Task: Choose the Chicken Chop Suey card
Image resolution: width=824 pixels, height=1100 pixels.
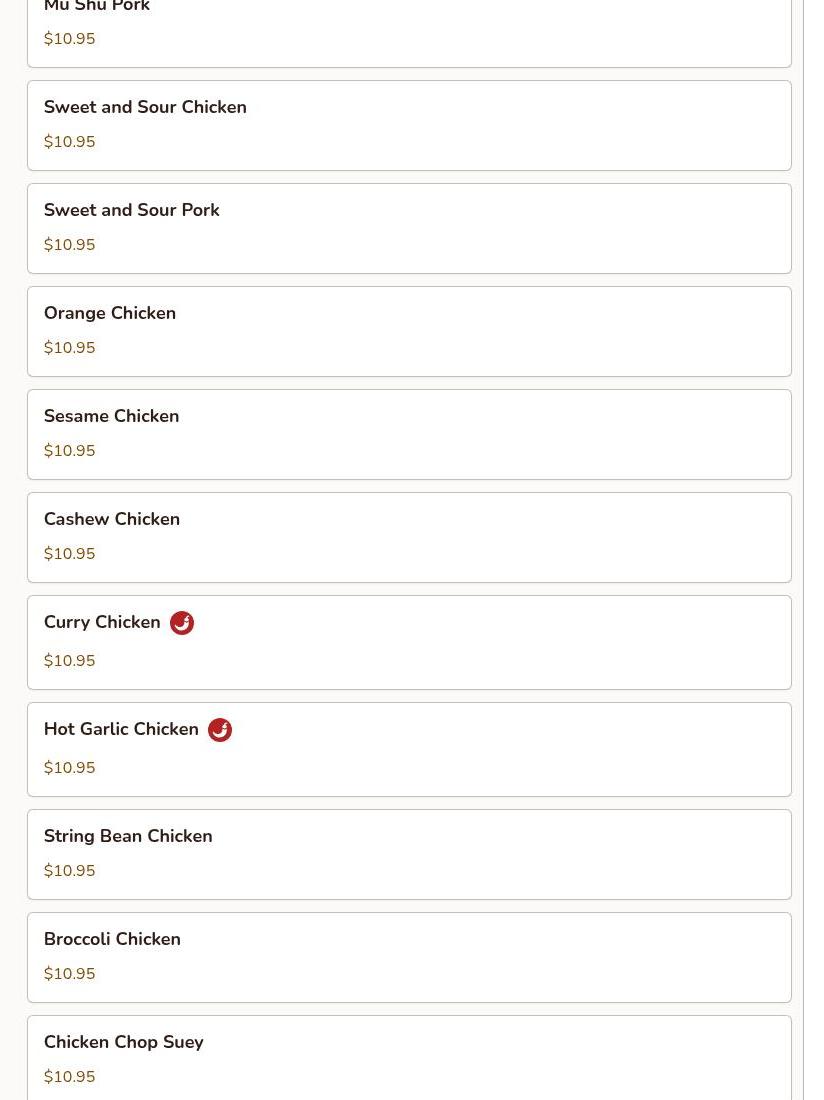Action: click(x=410, y=1058)
